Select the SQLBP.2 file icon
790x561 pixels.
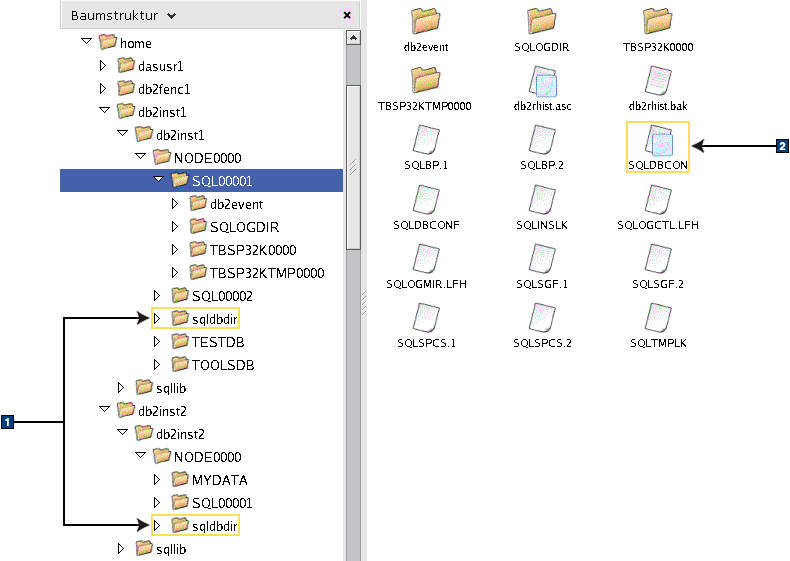(542, 140)
